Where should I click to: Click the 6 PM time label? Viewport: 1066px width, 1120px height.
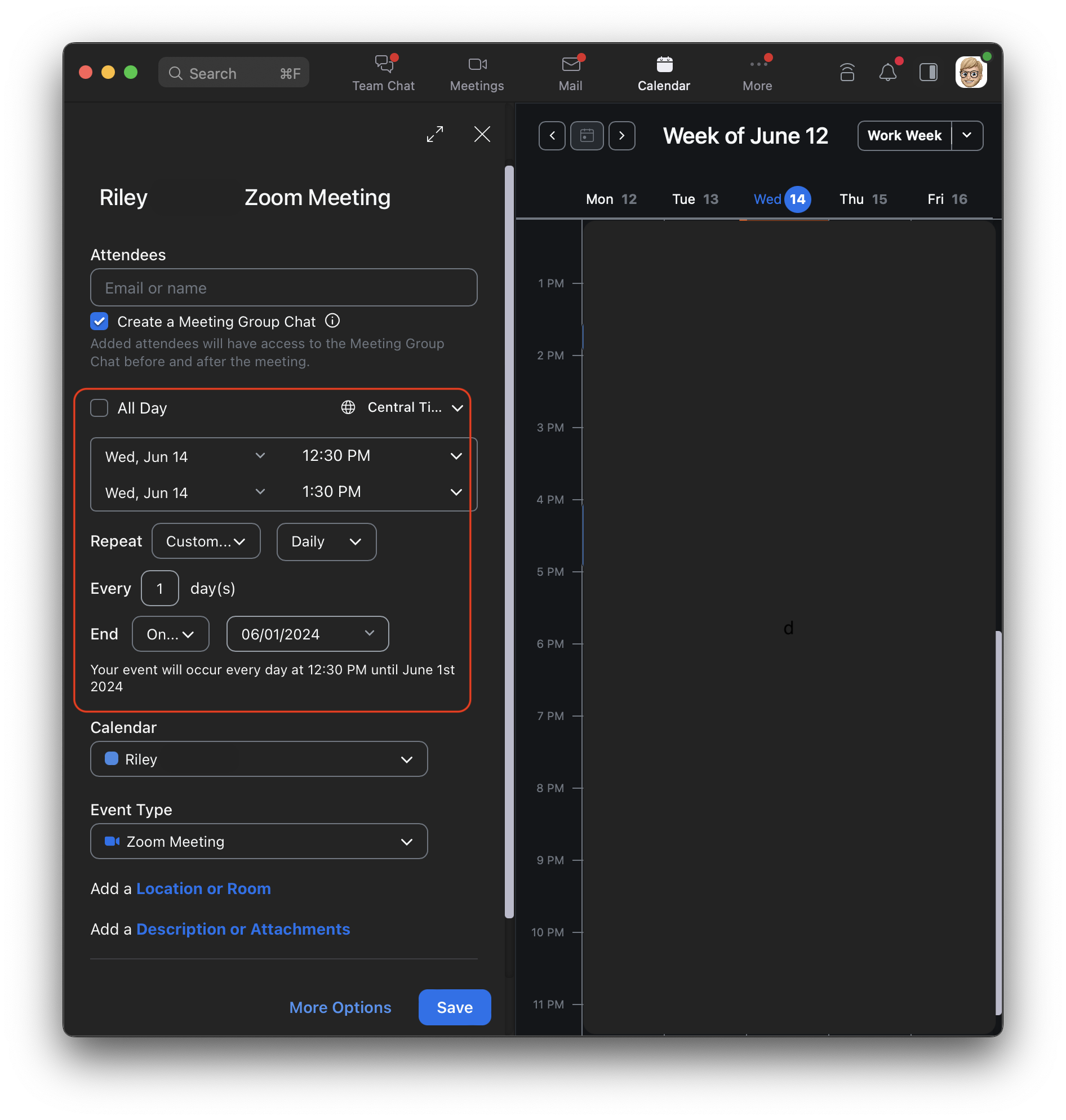550,643
